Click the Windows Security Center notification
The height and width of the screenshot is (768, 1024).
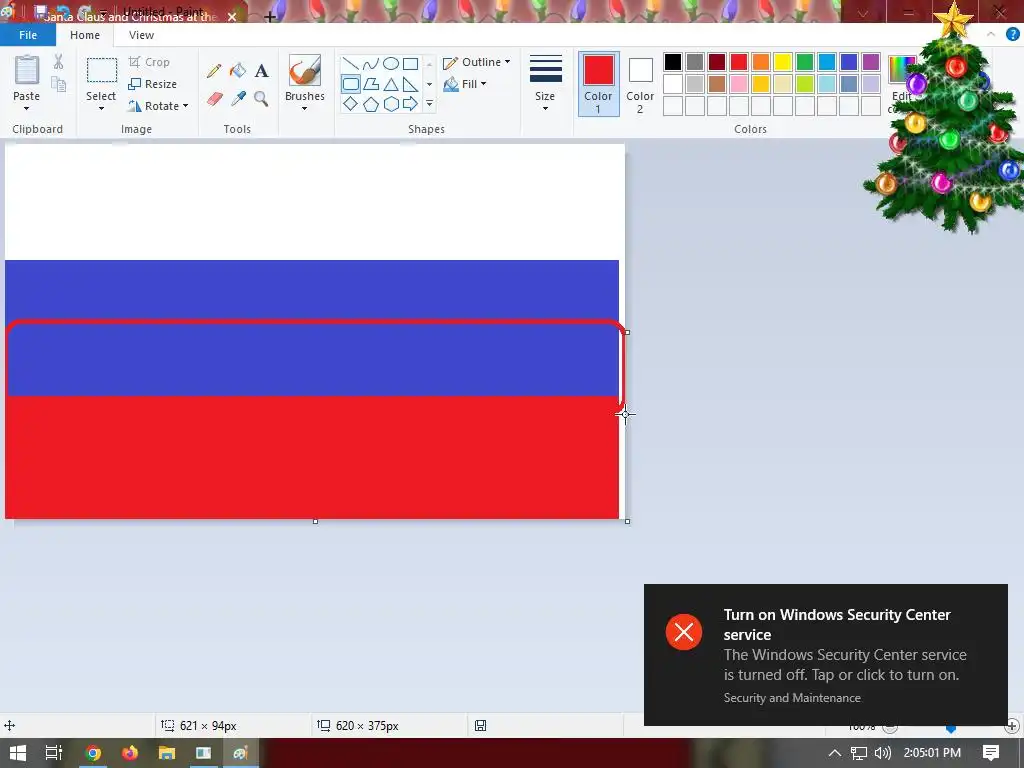[x=825, y=654]
